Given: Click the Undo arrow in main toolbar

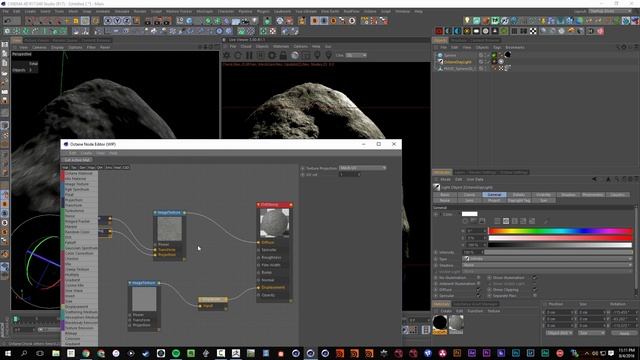Looking at the screenshot, I should coord(6,20).
